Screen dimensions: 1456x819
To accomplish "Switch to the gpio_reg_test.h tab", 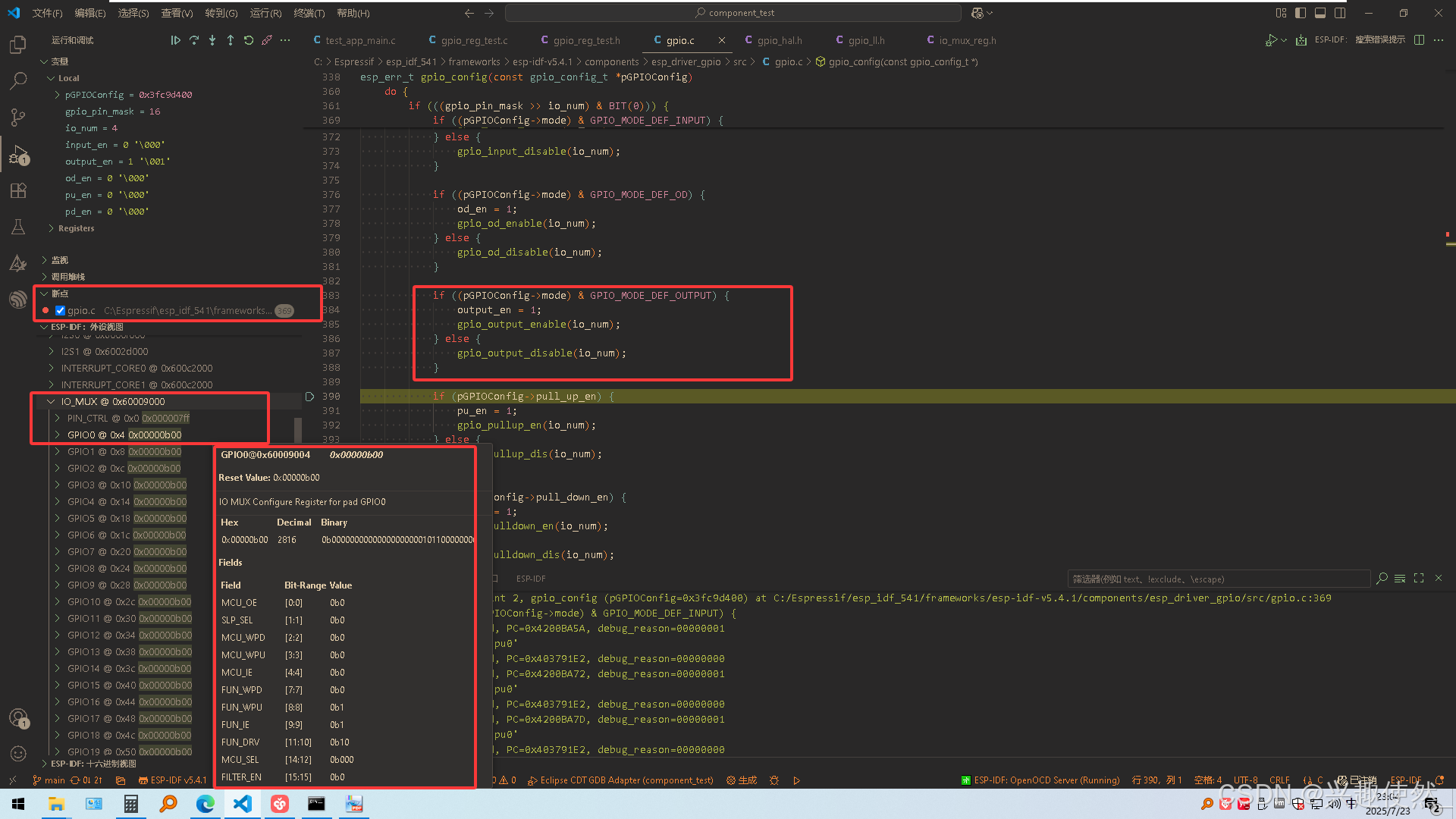I will click(x=586, y=40).
